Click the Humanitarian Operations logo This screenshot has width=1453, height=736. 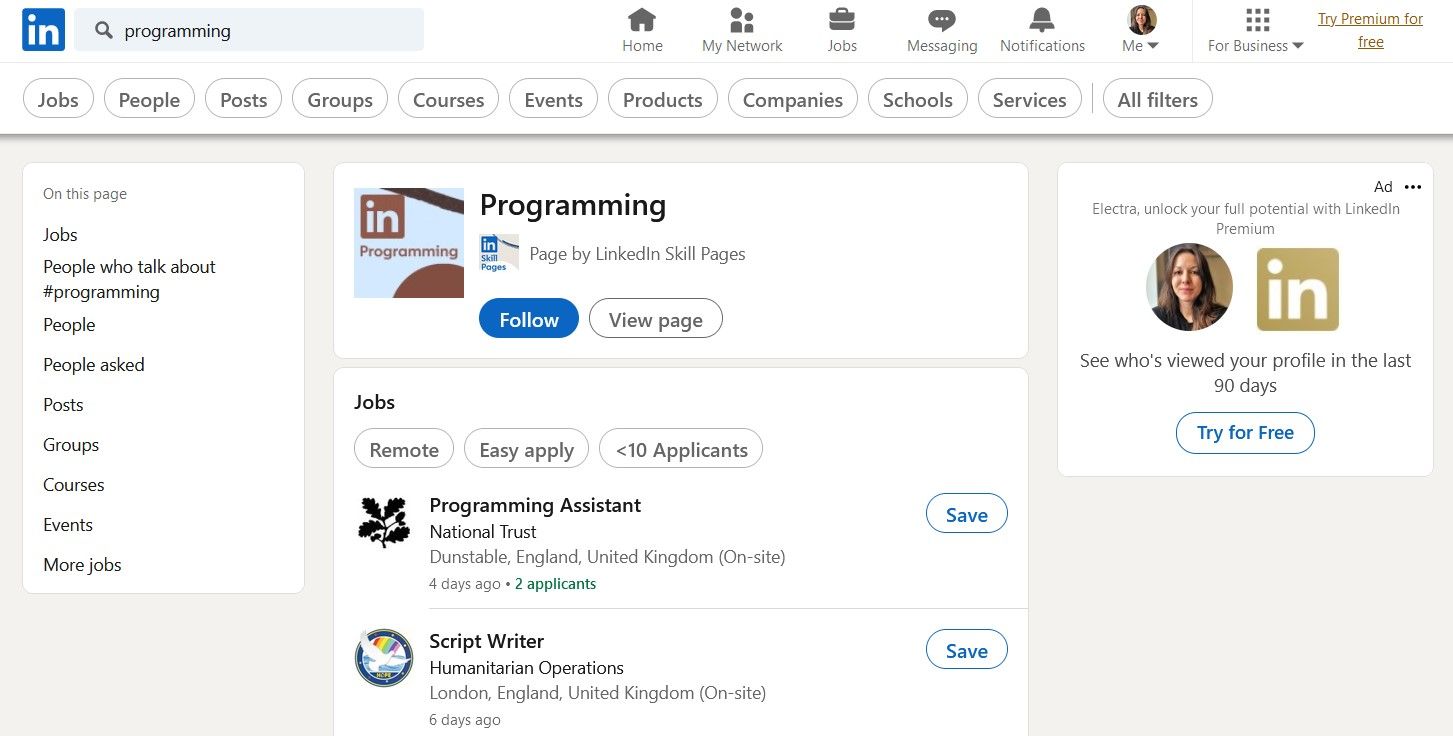click(384, 658)
